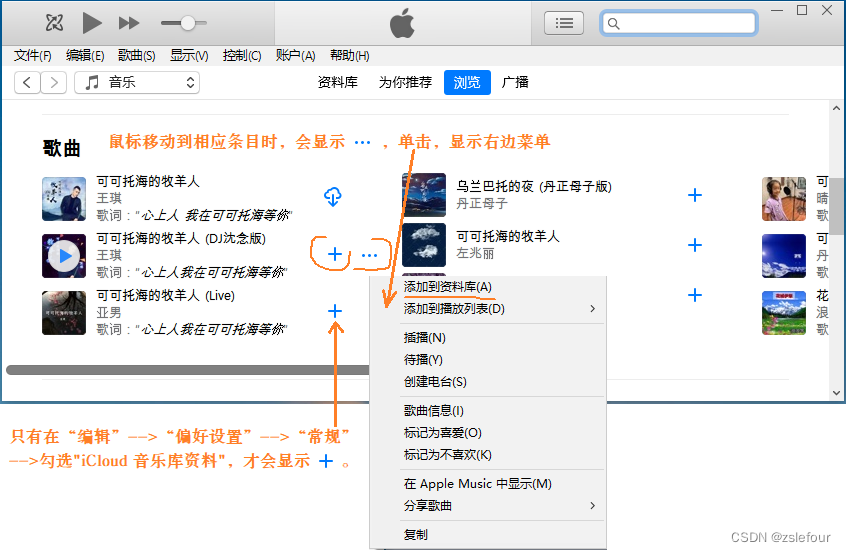The image size is (846, 552).
Task: Skip to next track with fast-forward button
Action: coord(129,23)
